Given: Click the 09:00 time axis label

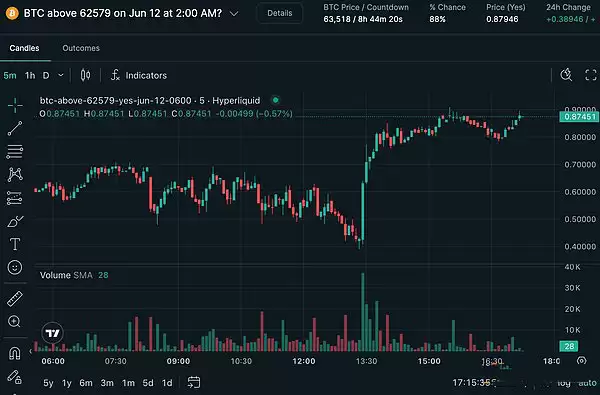Looking at the screenshot, I should [x=178, y=361].
